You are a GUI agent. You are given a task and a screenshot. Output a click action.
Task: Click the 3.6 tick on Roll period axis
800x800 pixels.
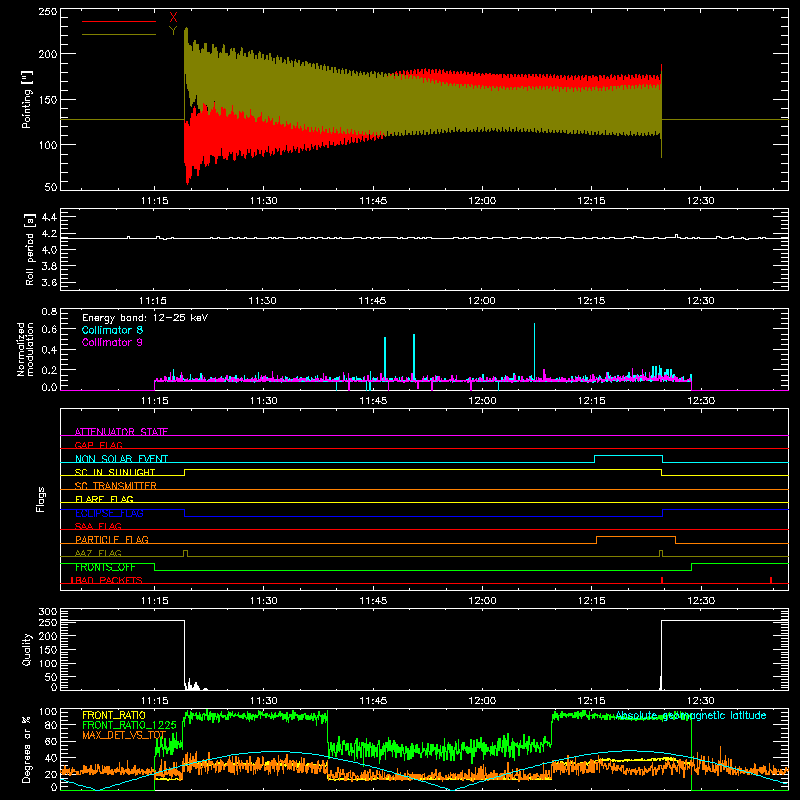click(x=49, y=282)
